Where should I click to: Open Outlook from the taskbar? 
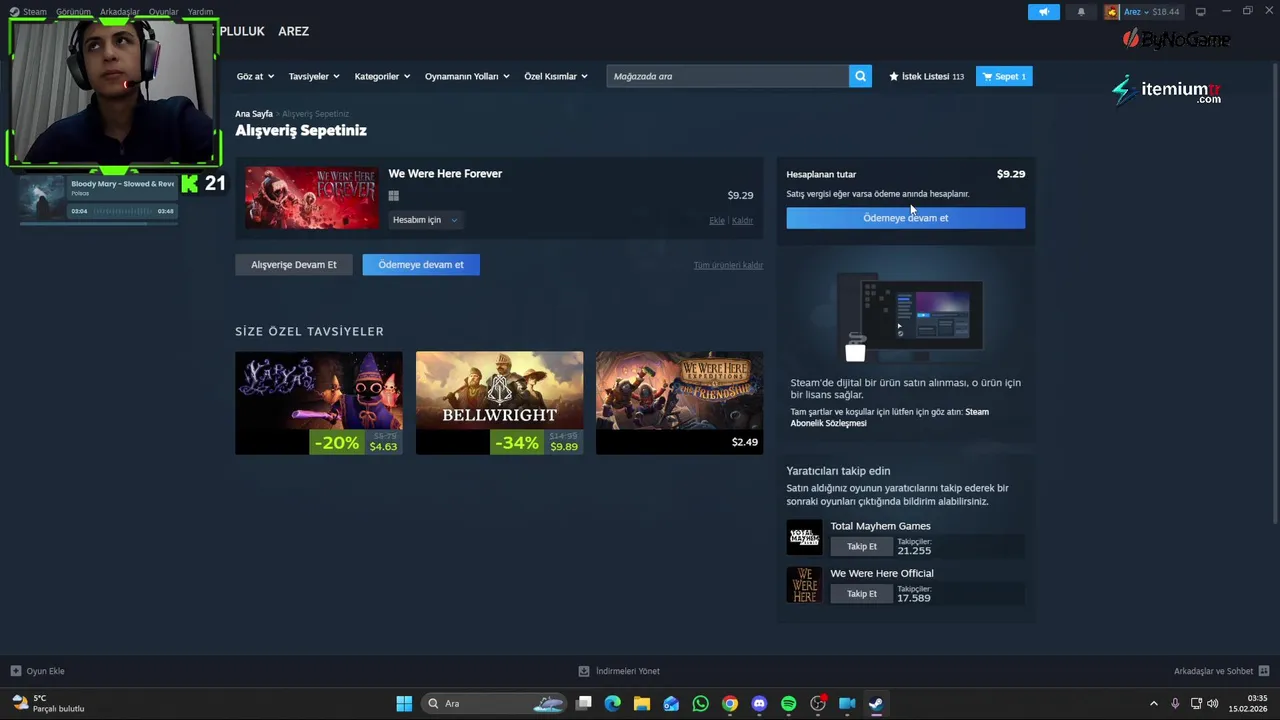pyautogui.click(x=671, y=703)
